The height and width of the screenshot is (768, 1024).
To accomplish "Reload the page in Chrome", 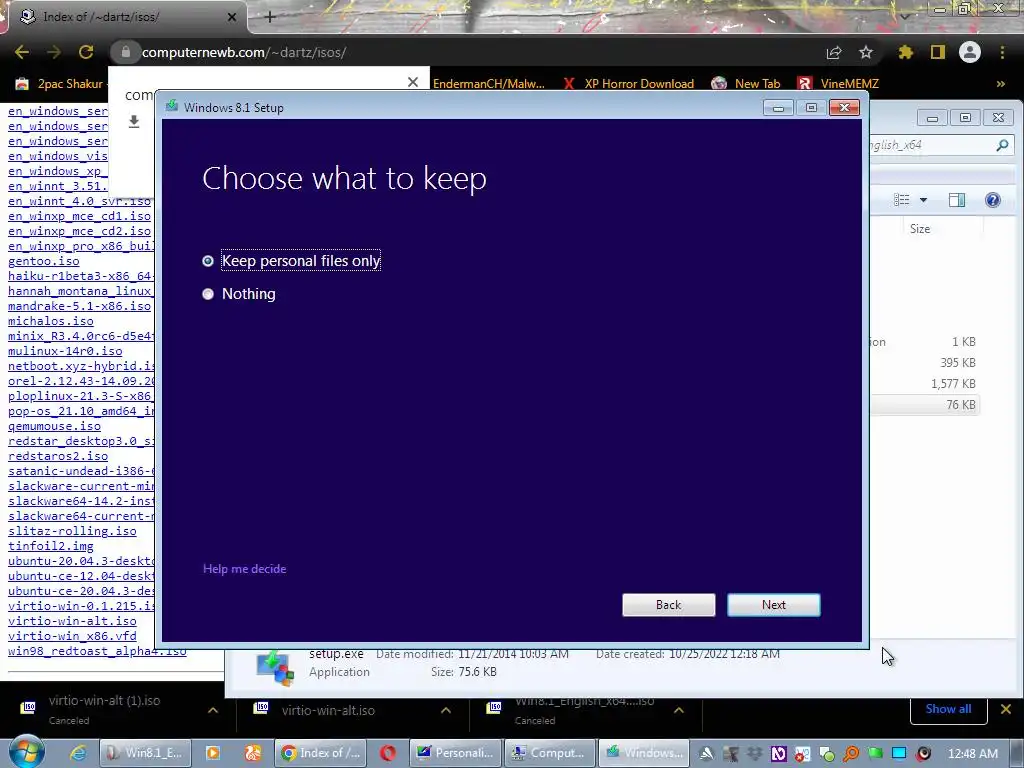I will click(x=86, y=52).
